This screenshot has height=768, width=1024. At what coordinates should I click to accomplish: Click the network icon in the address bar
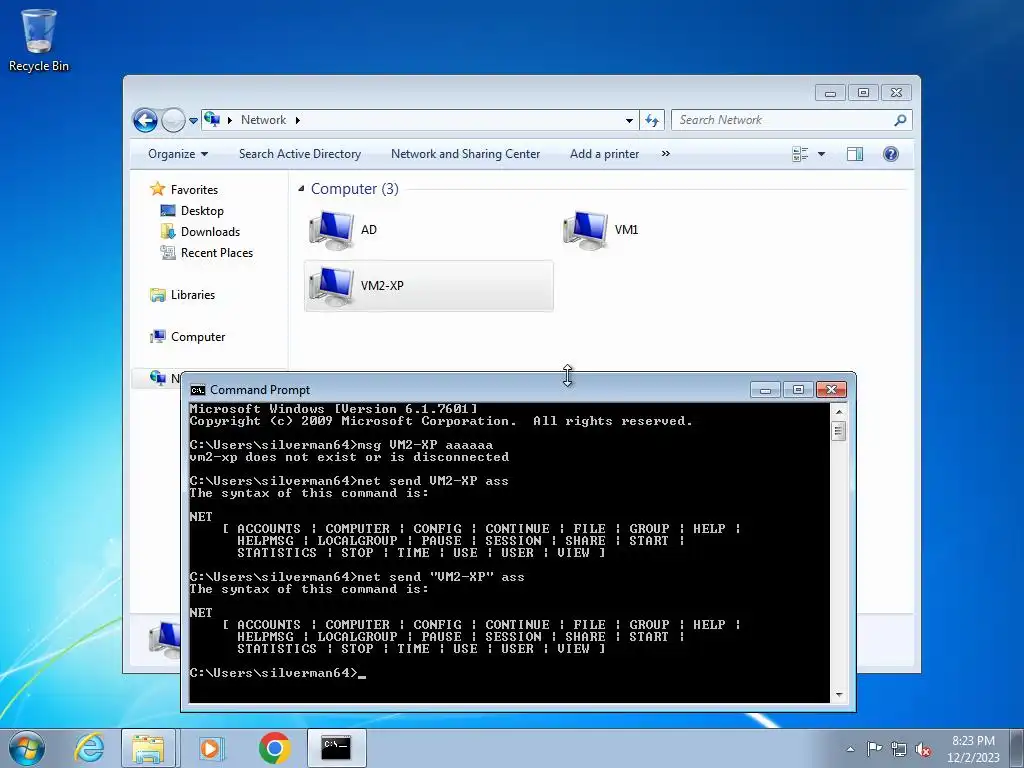(x=212, y=120)
